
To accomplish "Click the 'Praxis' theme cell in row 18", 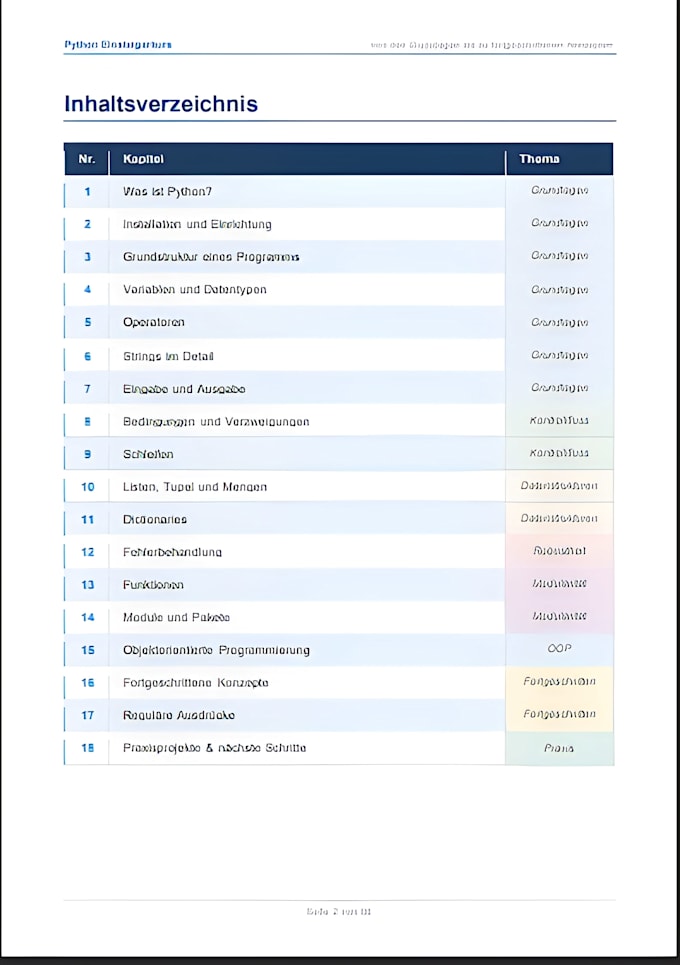I will [559, 748].
